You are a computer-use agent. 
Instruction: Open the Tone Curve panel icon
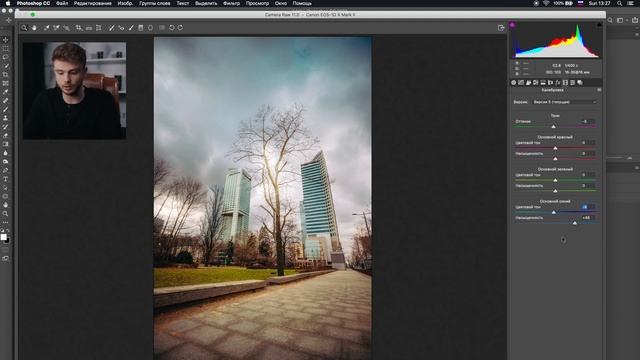point(521,82)
